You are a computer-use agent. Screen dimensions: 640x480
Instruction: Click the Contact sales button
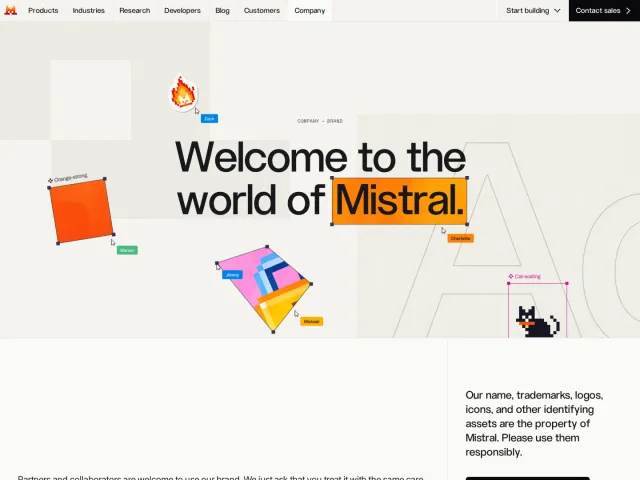pos(604,11)
